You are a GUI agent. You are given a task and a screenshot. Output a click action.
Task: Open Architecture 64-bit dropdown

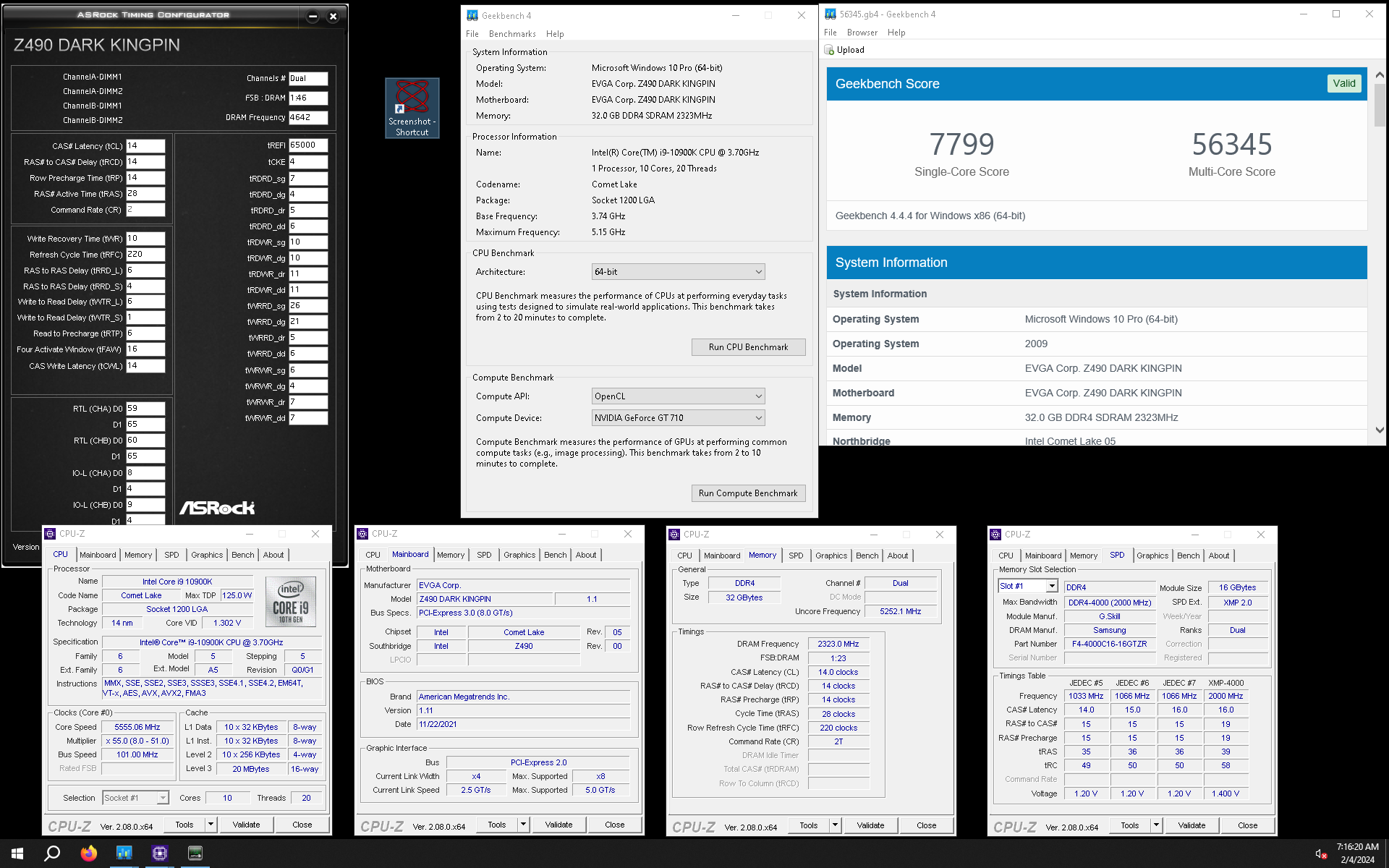(x=678, y=272)
